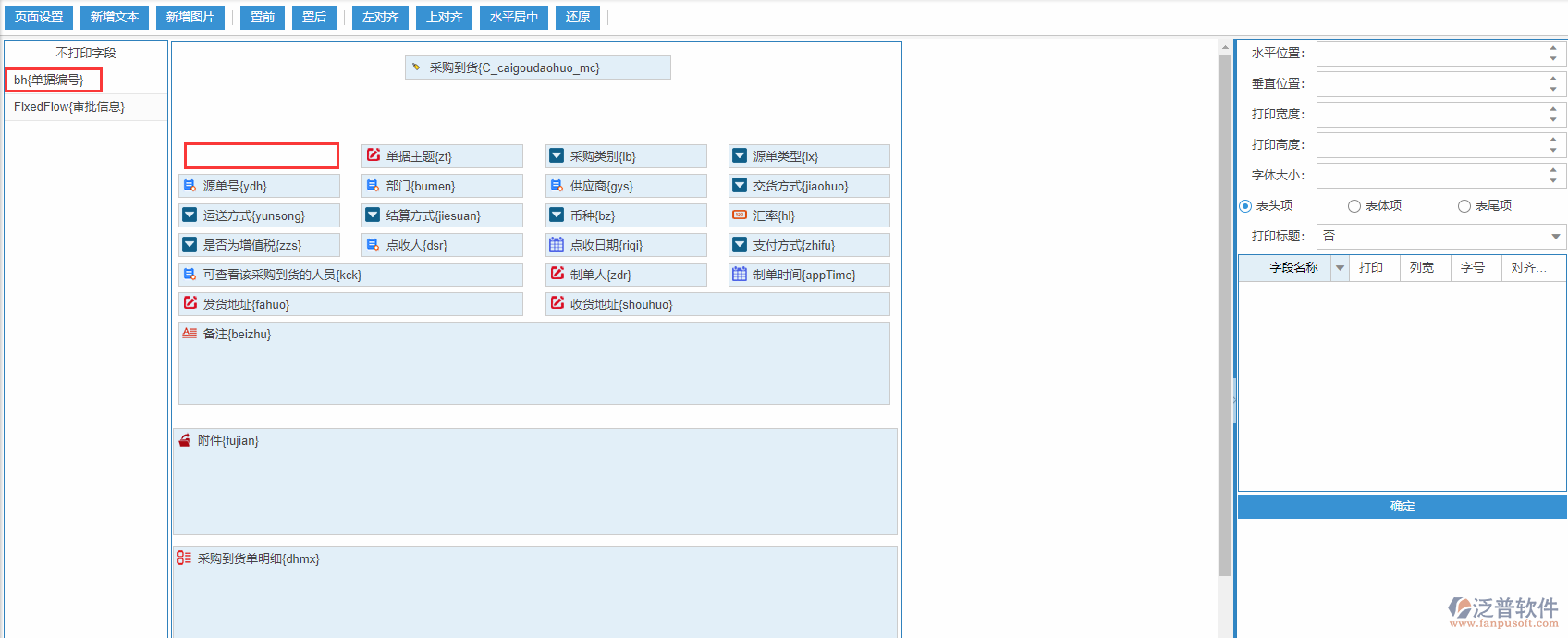Click dropdown icon of 币种{bz}
The width and height of the screenshot is (1568, 638).
[557, 215]
